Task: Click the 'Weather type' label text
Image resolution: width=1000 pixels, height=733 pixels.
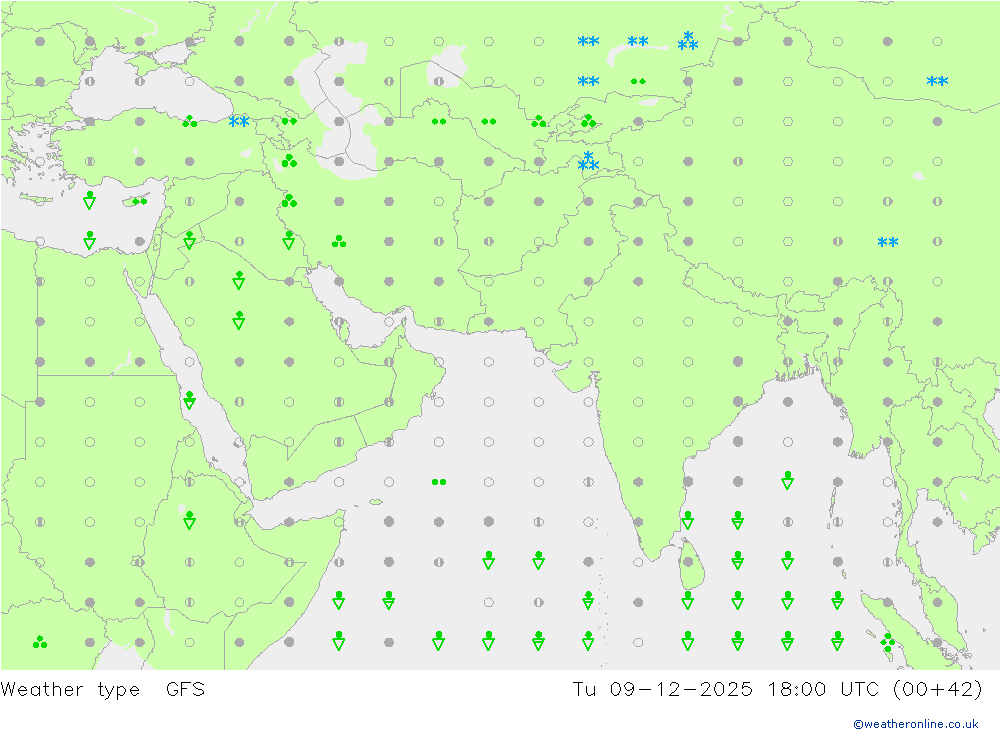Action: pyautogui.click(x=70, y=690)
